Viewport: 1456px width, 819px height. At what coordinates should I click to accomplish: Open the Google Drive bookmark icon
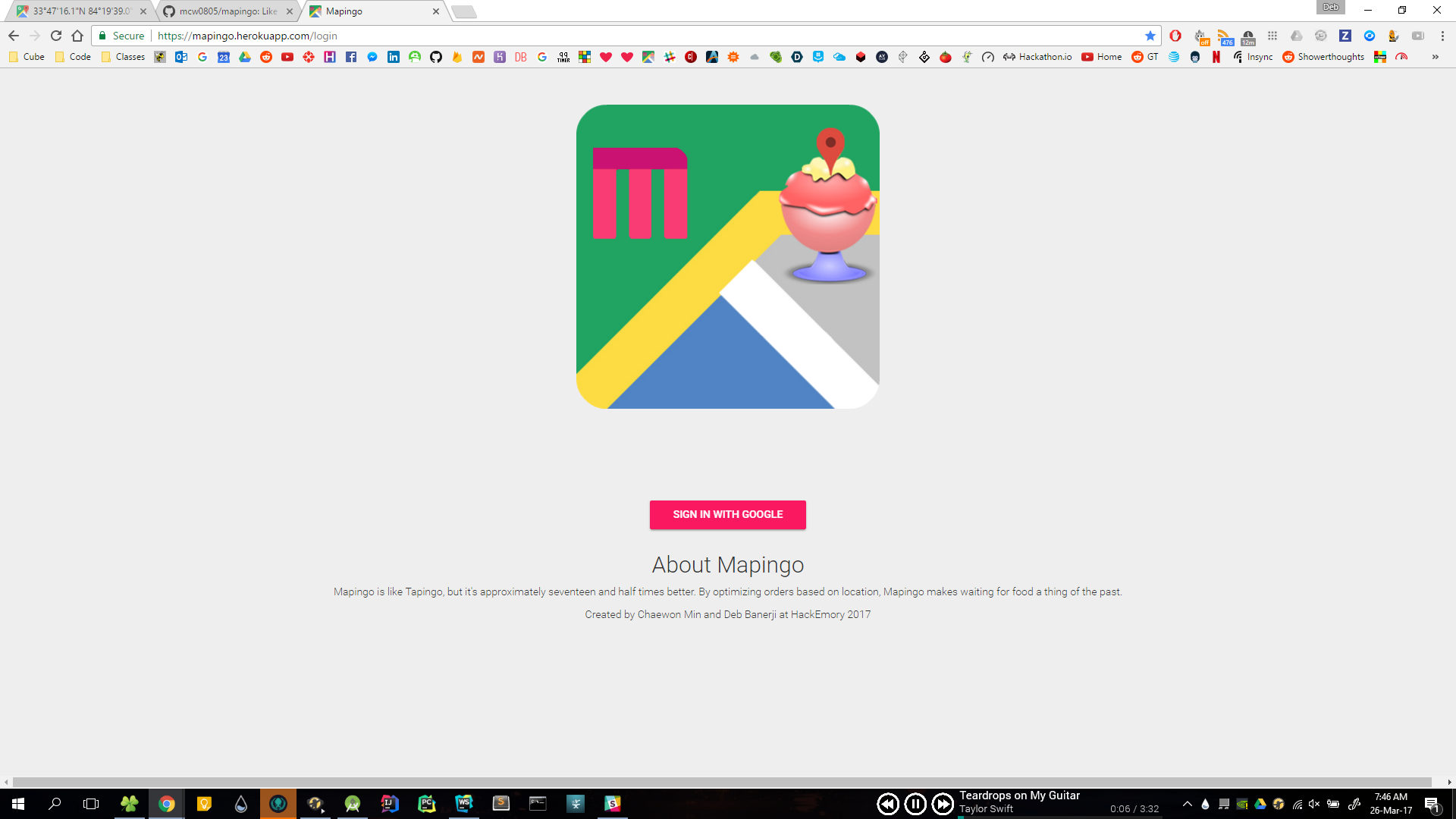pyautogui.click(x=245, y=57)
